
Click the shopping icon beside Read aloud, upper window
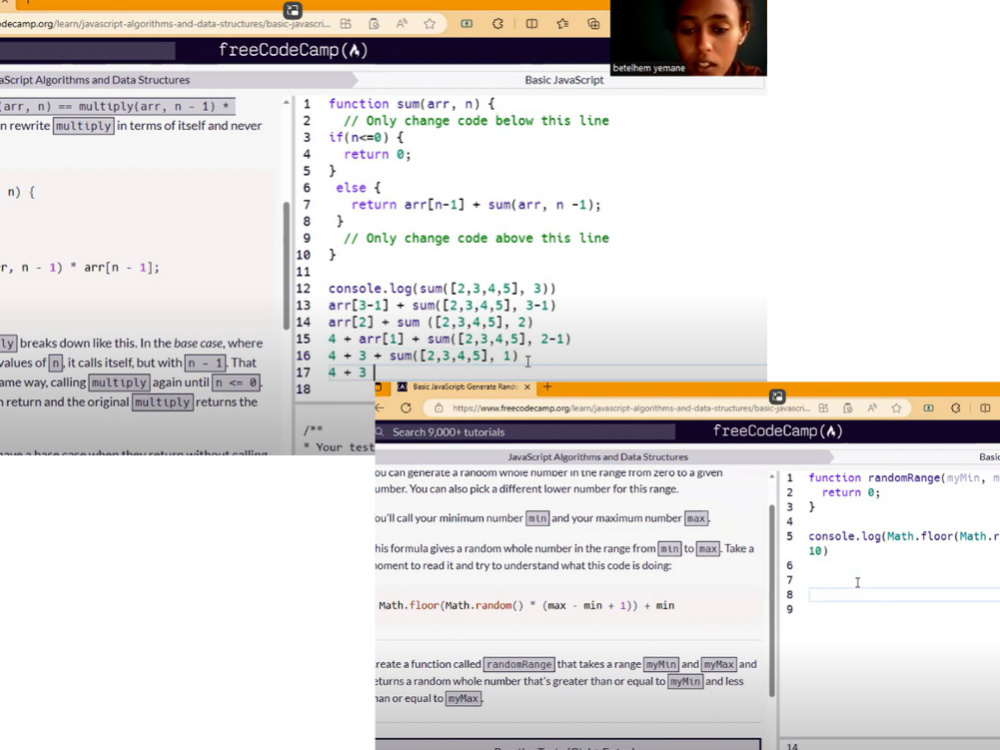[374, 24]
